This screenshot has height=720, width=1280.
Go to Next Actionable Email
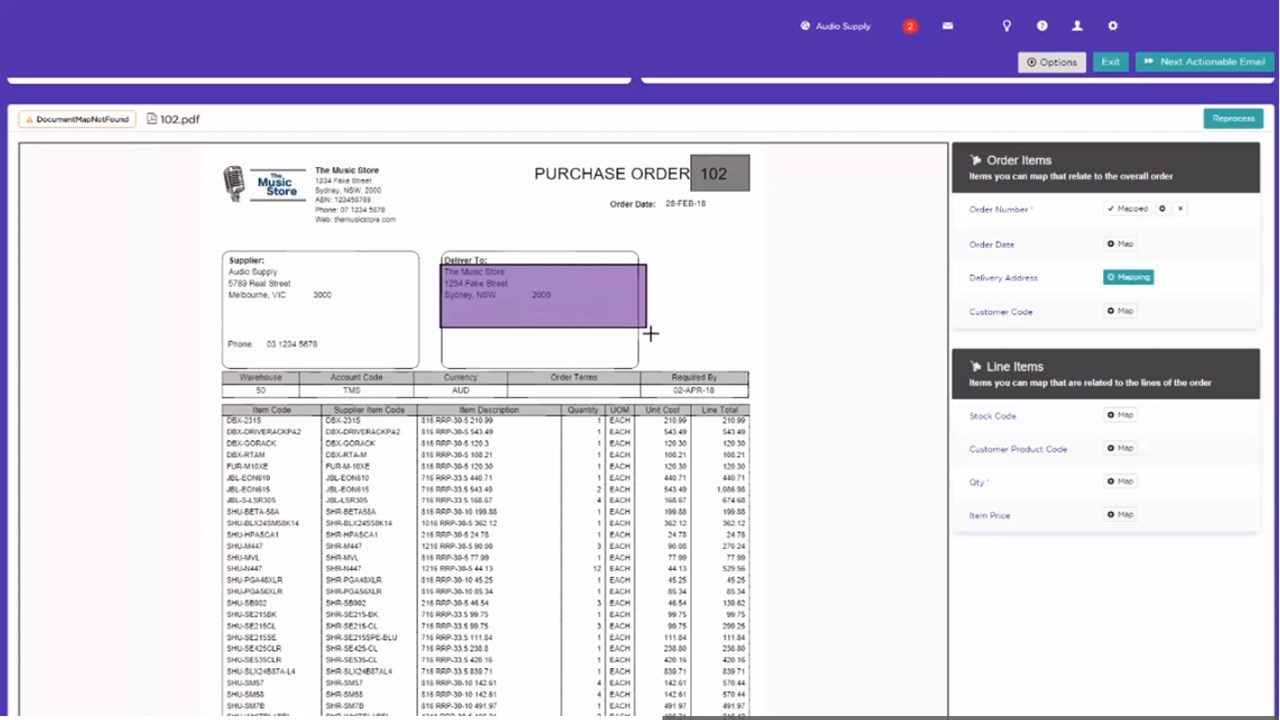coord(1205,62)
